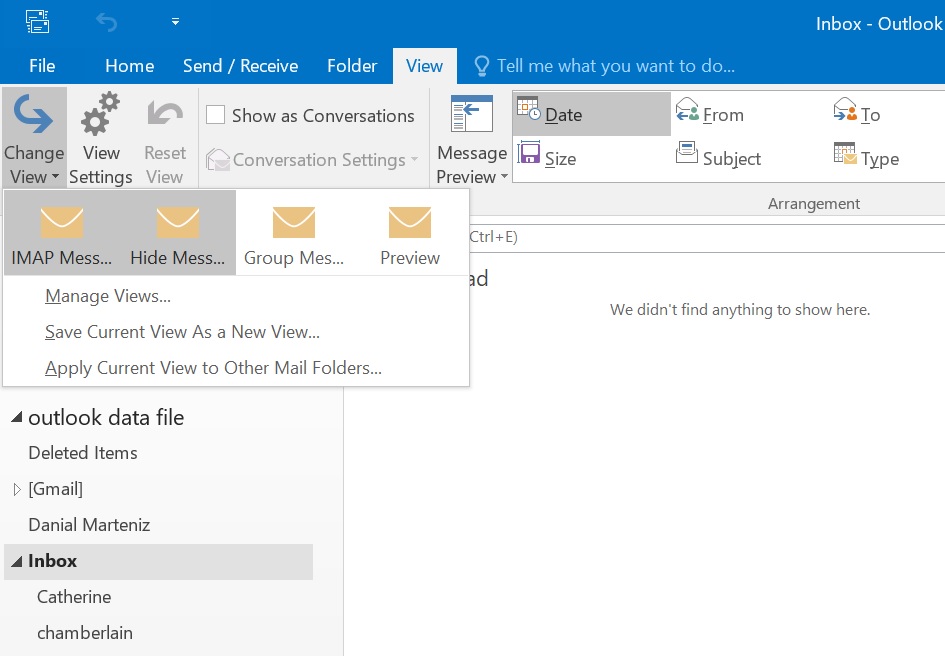The image size is (945, 656).
Task: Collapse the outlook data file tree
Action: pyautogui.click(x=17, y=417)
